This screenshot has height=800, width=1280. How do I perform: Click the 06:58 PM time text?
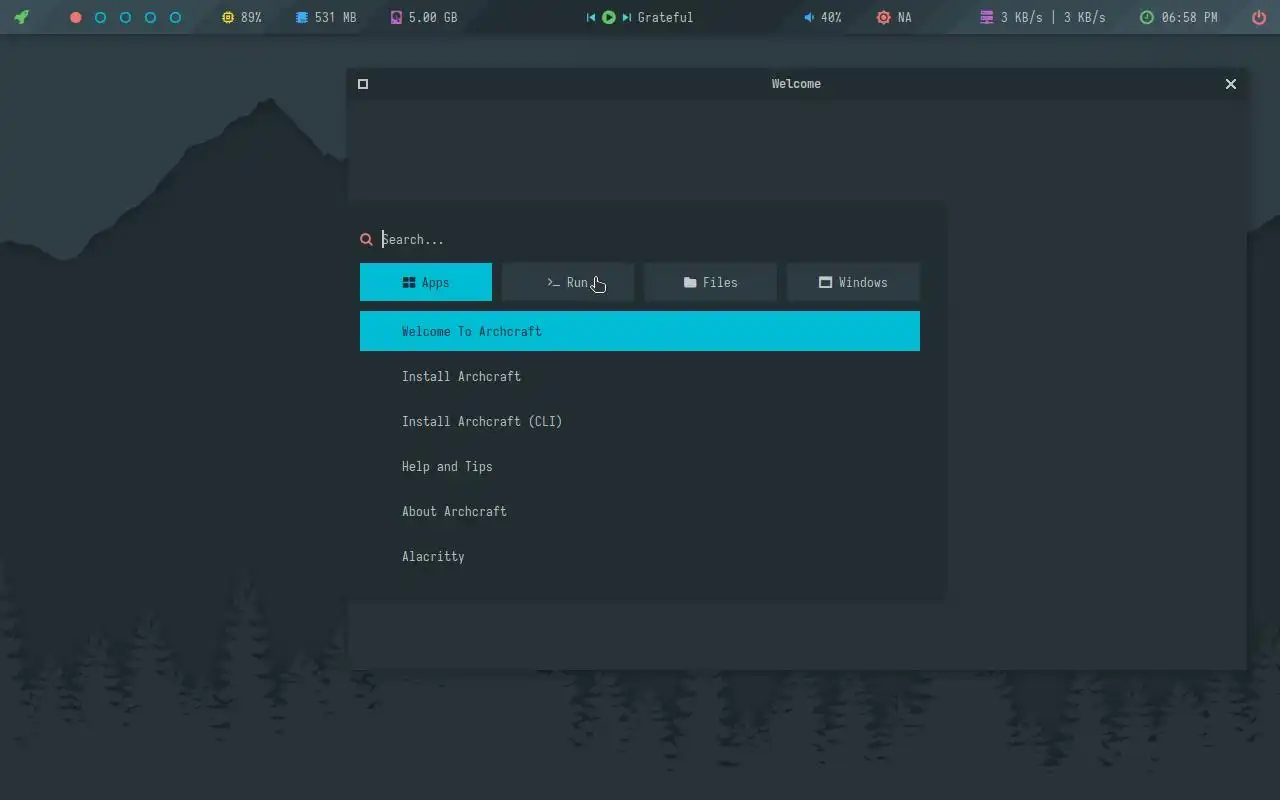tap(1190, 18)
